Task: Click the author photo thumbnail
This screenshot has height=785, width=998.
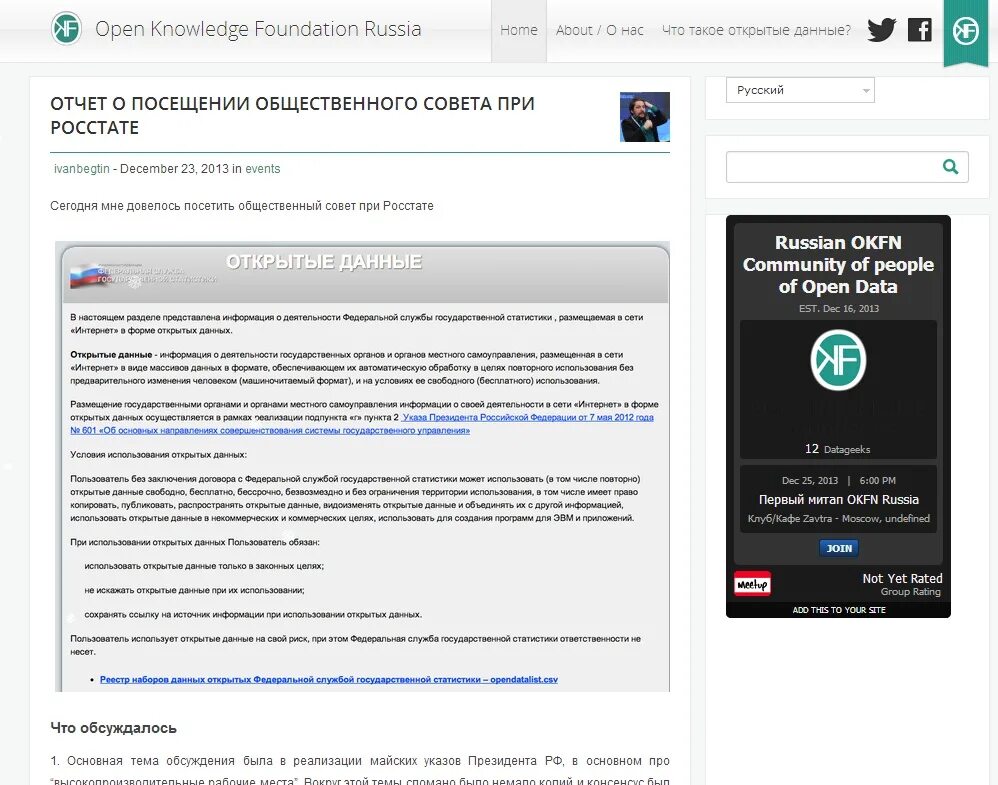Action: [x=645, y=117]
